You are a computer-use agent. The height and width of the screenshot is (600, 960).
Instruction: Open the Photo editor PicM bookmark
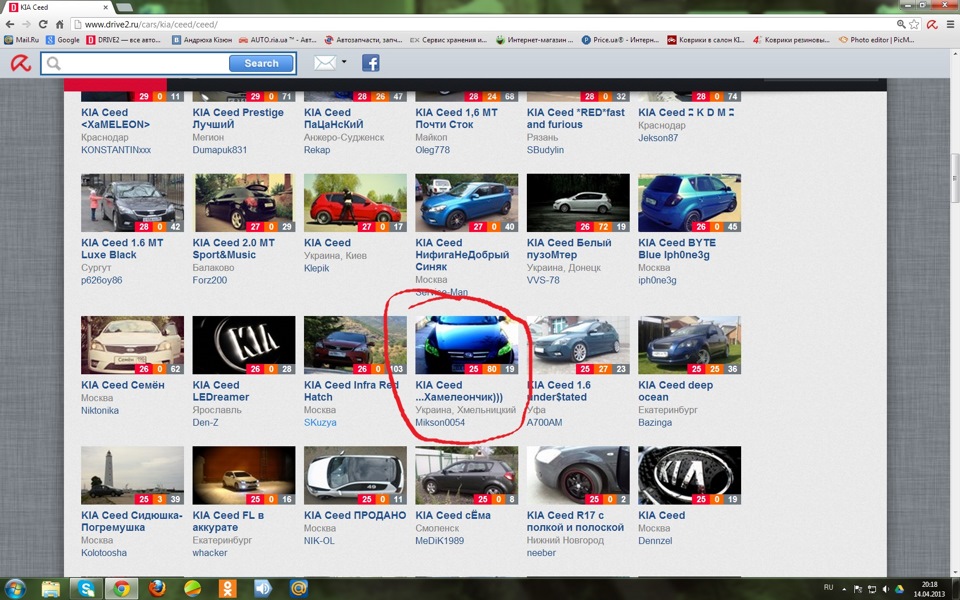pyautogui.click(x=877, y=40)
